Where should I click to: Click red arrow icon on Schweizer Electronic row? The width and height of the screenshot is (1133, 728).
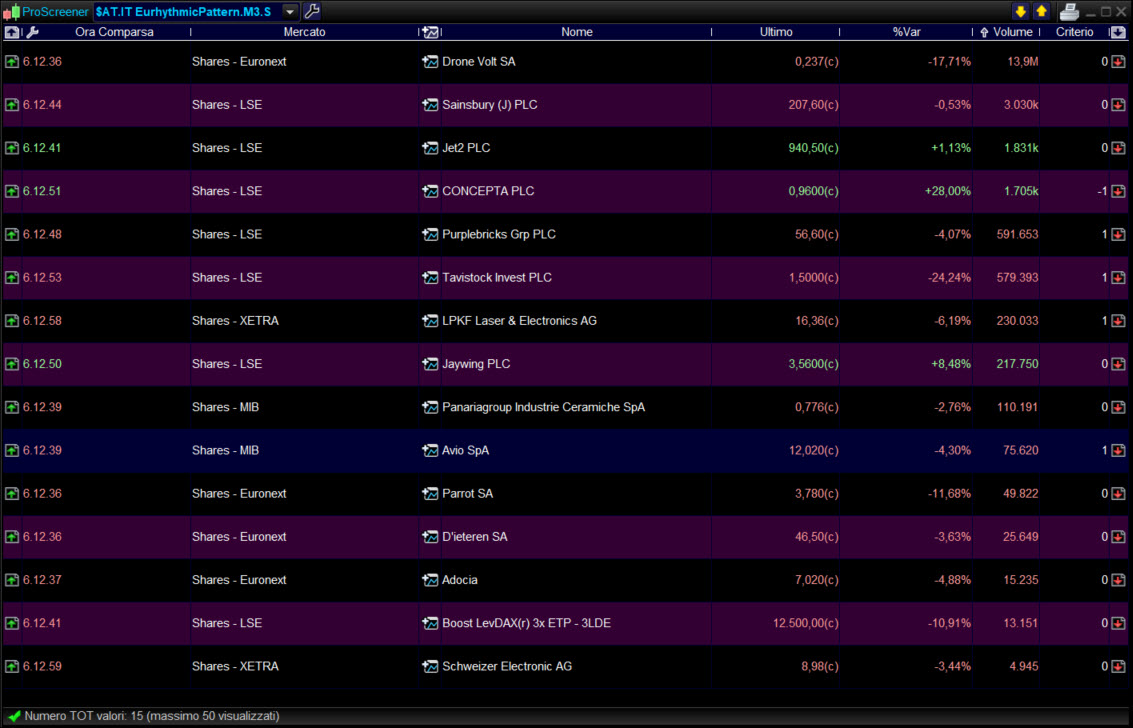[x=1118, y=667]
